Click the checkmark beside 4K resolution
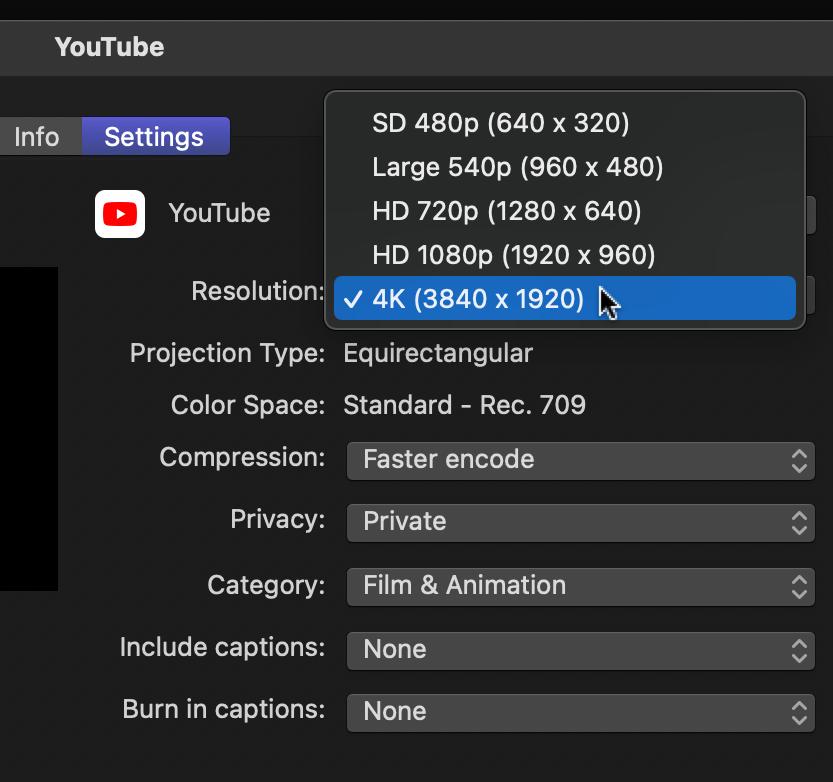Image resolution: width=833 pixels, height=782 pixels. 354,298
